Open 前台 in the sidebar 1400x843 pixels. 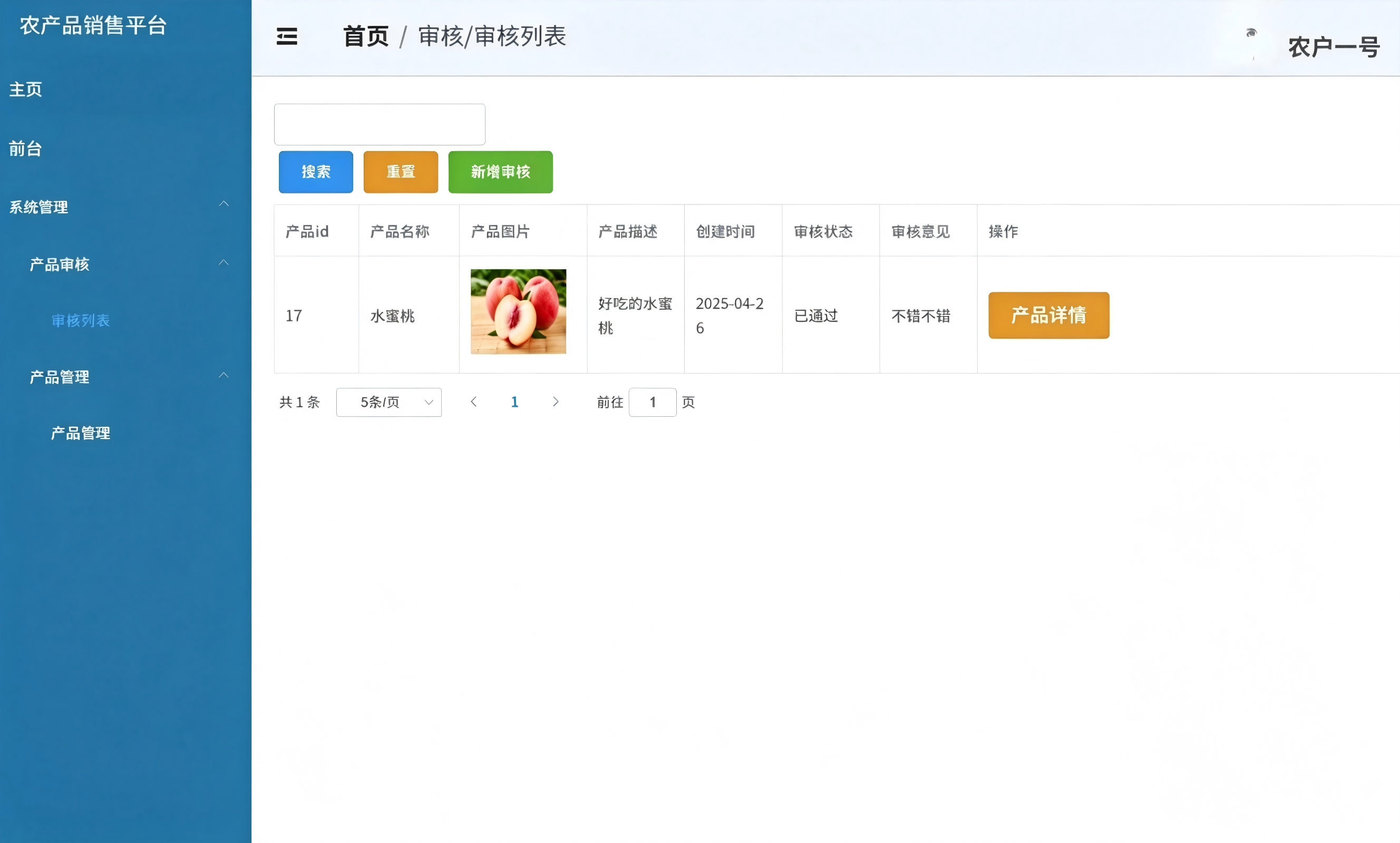(26, 148)
